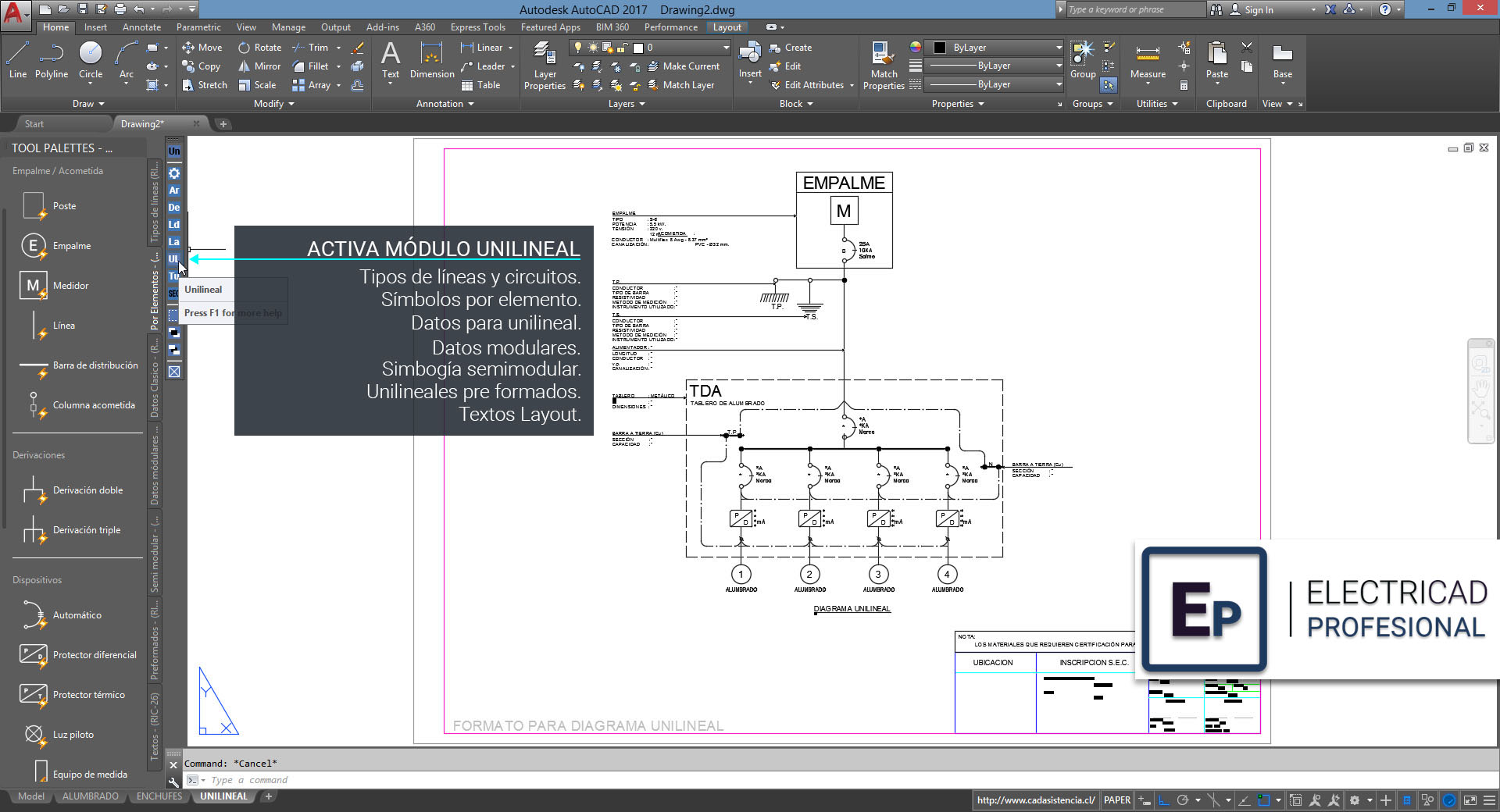The height and width of the screenshot is (812, 1500).
Task: Run the Rotate command
Action: coord(259,48)
